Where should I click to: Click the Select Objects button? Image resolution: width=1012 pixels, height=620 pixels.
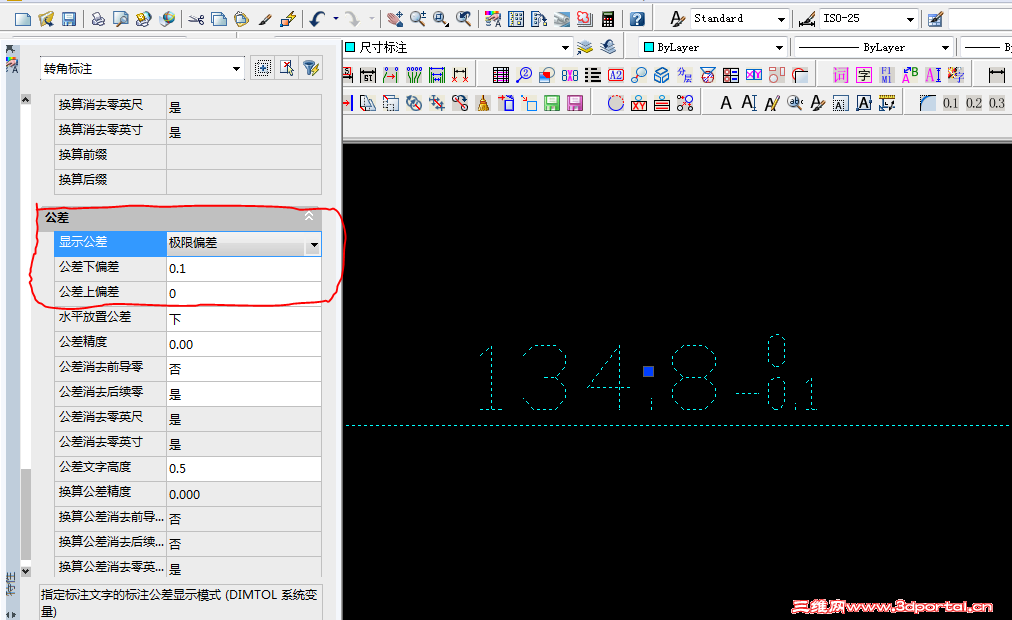287,68
